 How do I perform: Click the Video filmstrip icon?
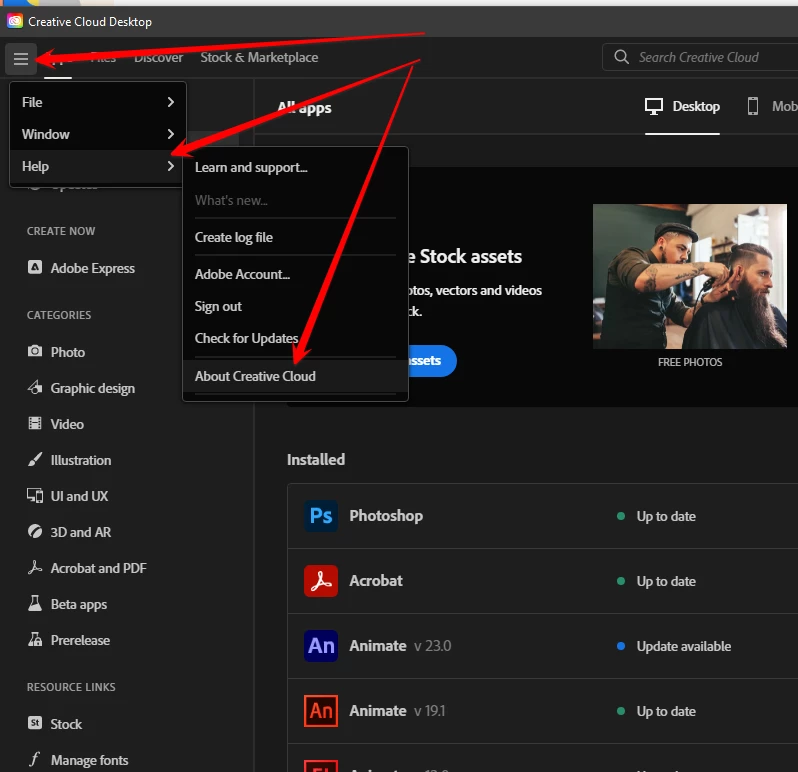[35, 423]
